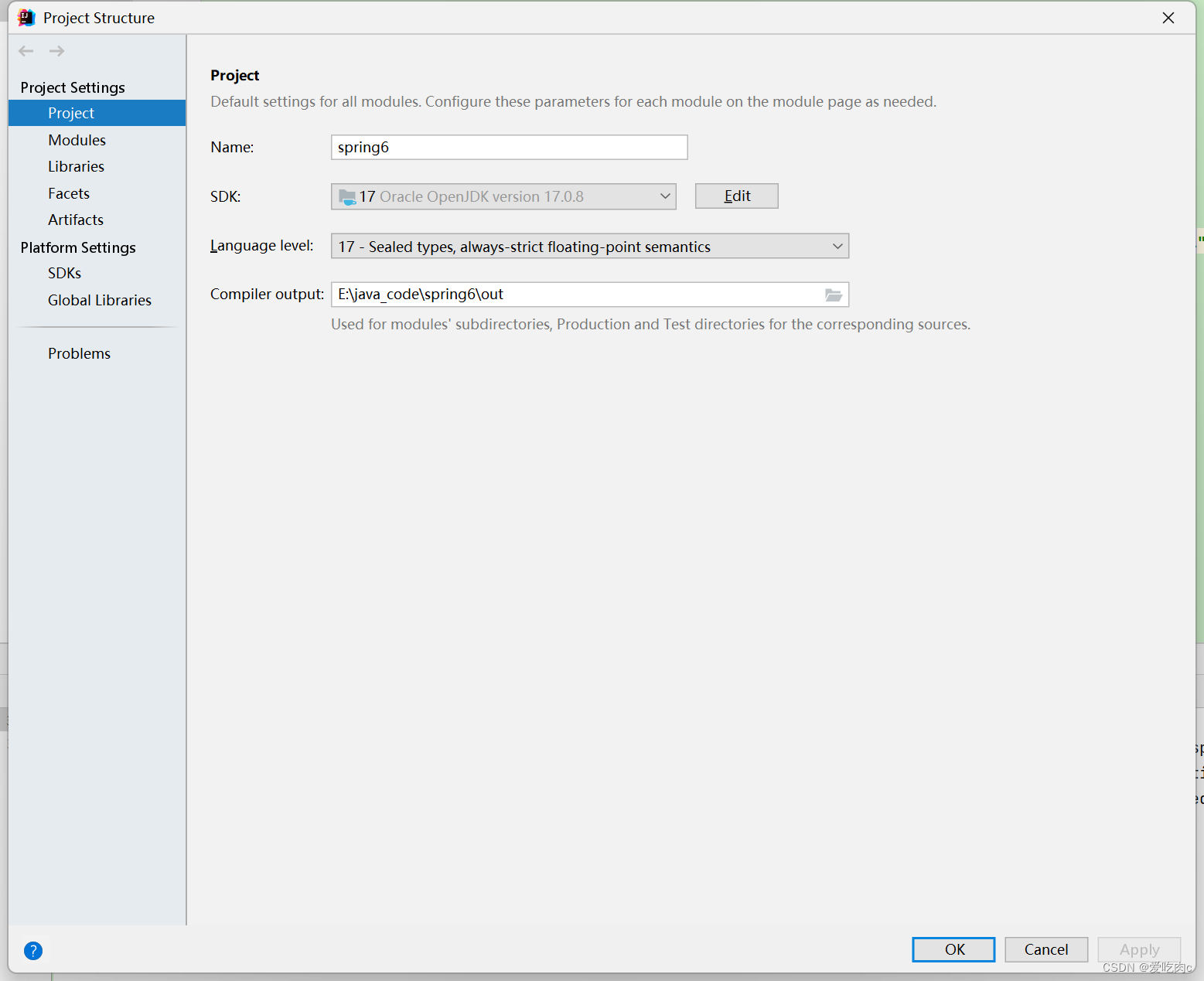View the Problems section

[79, 353]
